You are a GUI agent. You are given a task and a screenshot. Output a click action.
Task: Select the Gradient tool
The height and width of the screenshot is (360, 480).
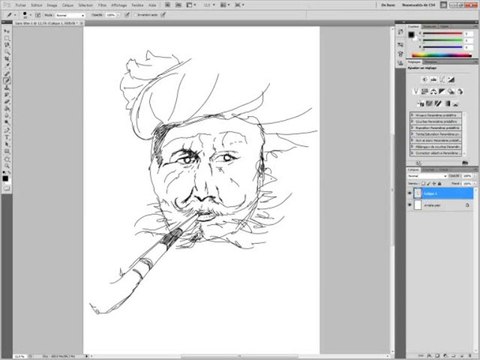coord(6,109)
